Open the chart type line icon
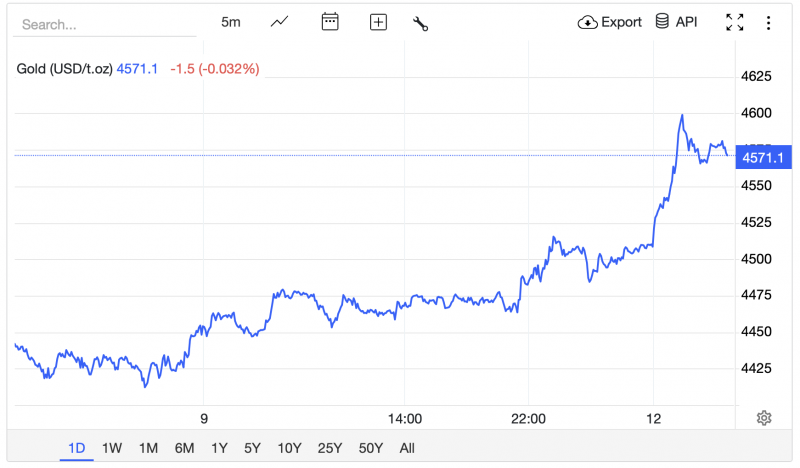 click(280, 22)
